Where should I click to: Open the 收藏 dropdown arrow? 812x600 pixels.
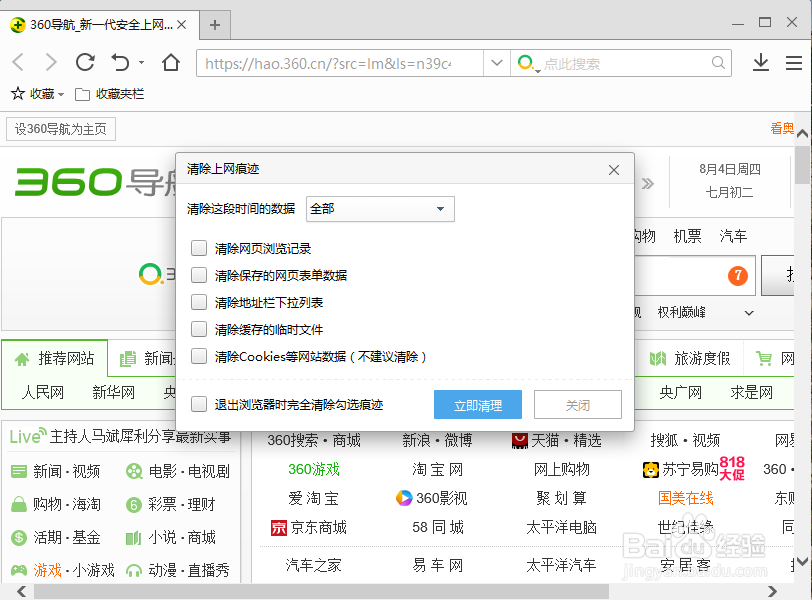coord(61,95)
